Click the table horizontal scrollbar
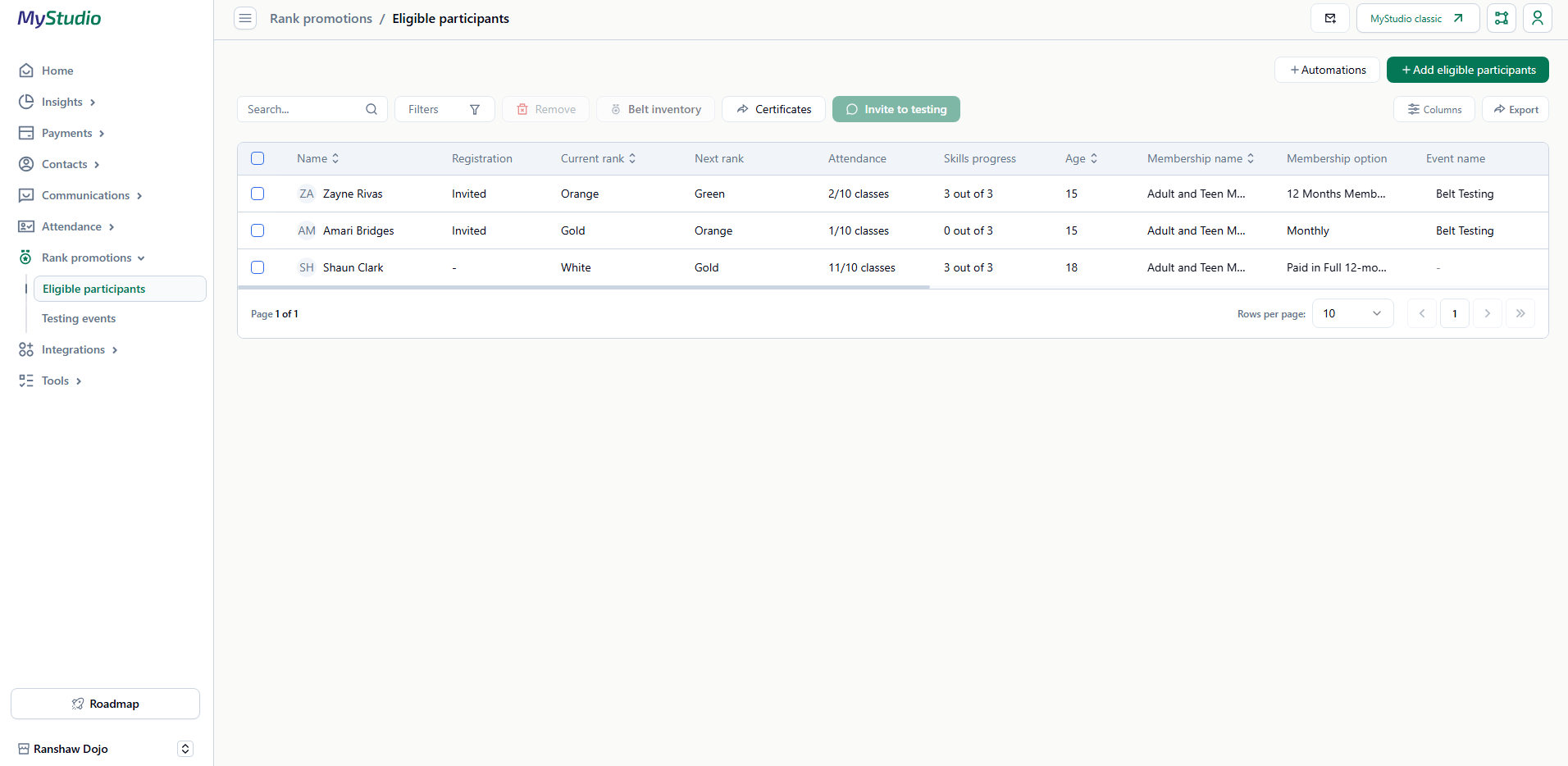This screenshot has height=766, width=1568. click(584, 287)
